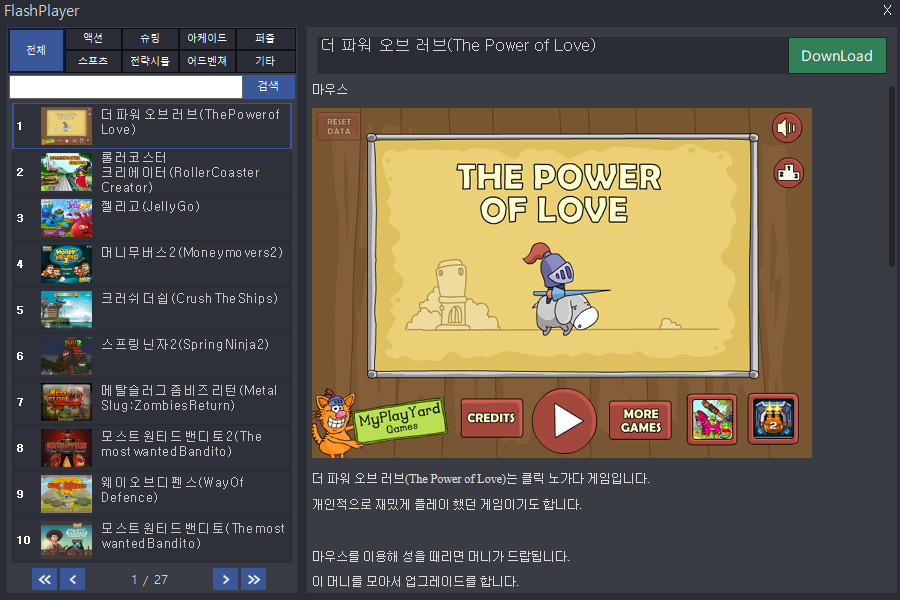Open Crush The Ships thumbnail

pyautogui.click(x=66, y=309)
